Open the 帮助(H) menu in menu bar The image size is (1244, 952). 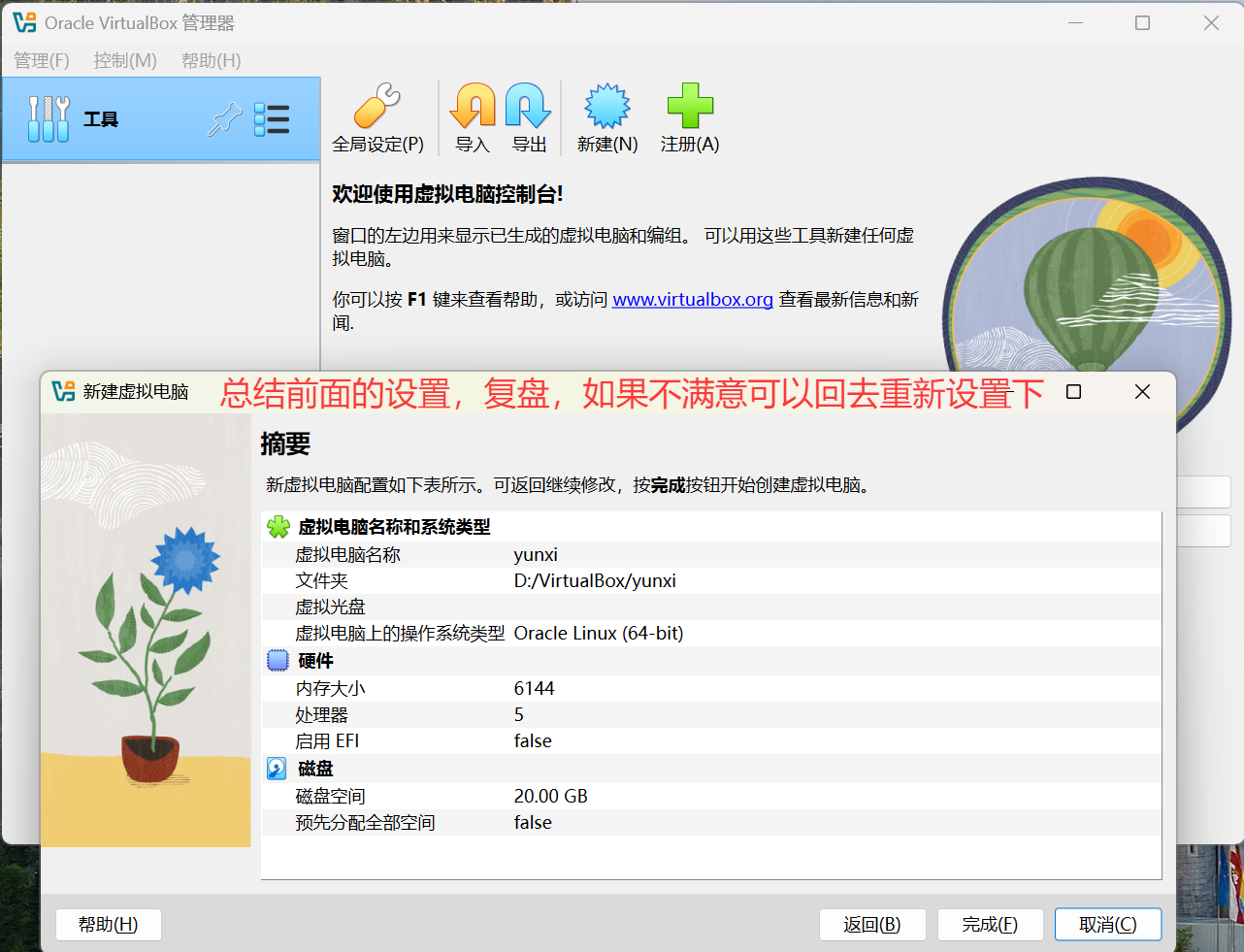pyautogui.click(x=212, y=60)
